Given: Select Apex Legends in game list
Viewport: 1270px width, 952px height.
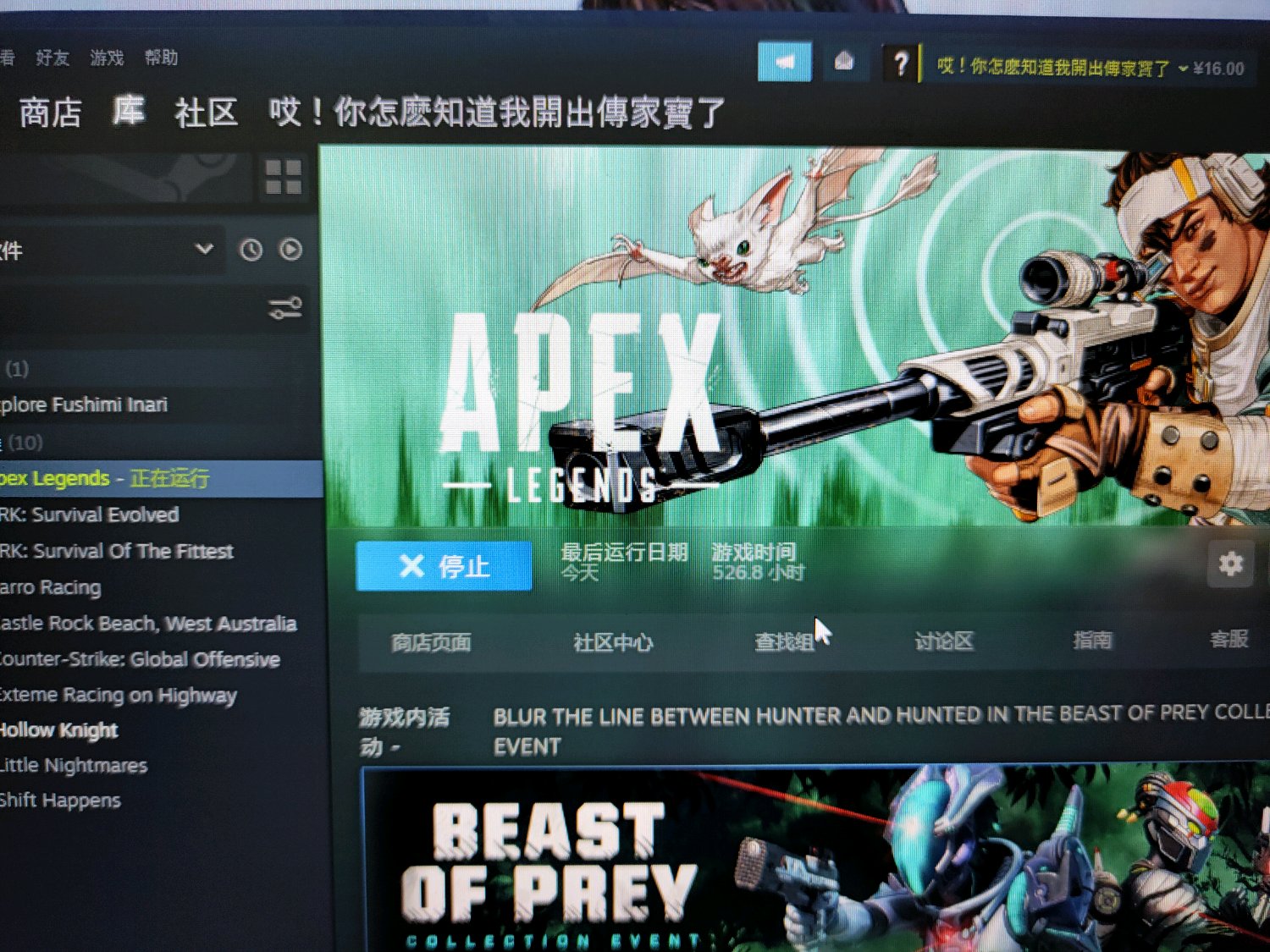Looking at the screenshot, I should (161, 478).
